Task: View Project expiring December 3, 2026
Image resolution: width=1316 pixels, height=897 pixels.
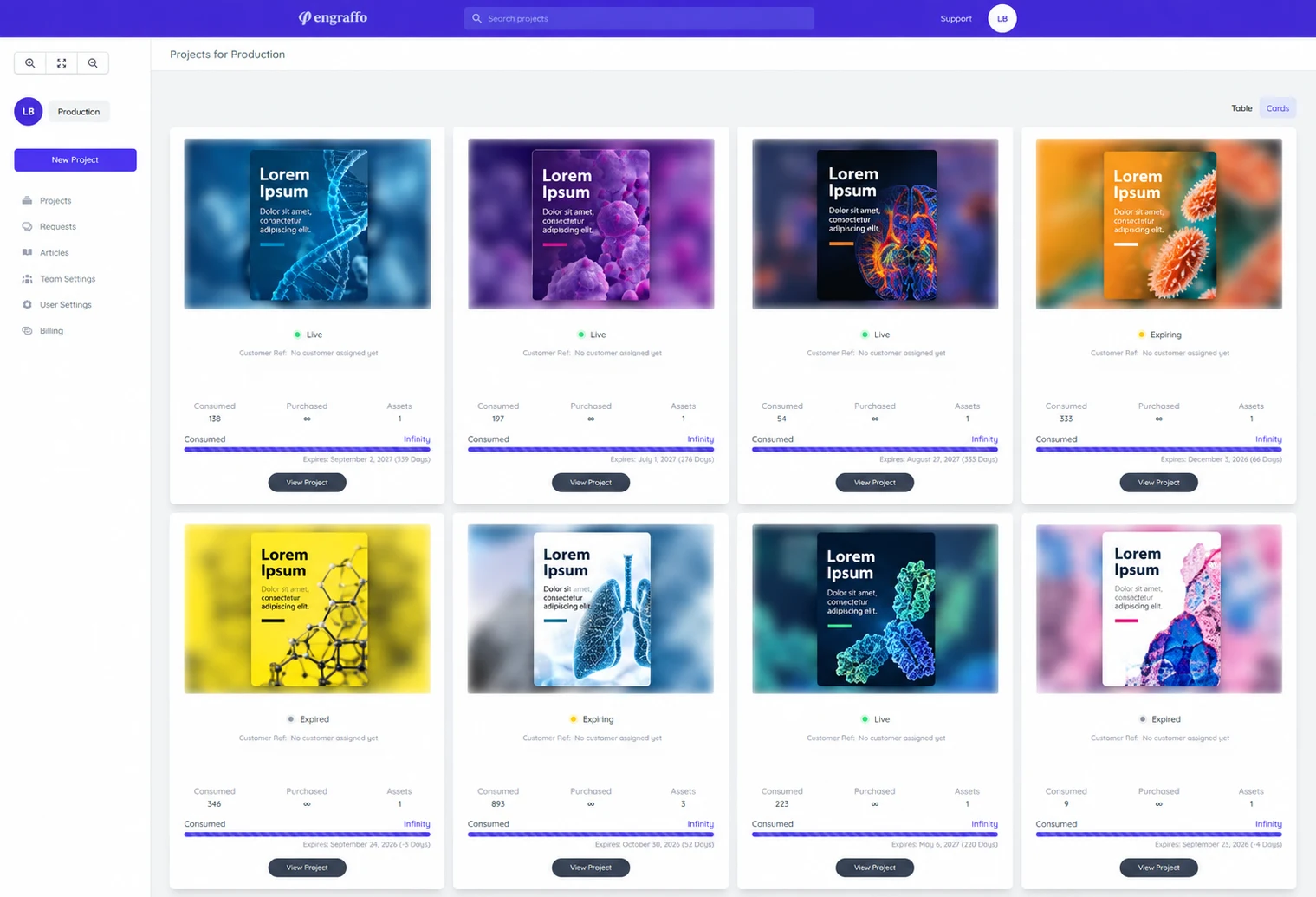Action: [x=1158, y=482]
